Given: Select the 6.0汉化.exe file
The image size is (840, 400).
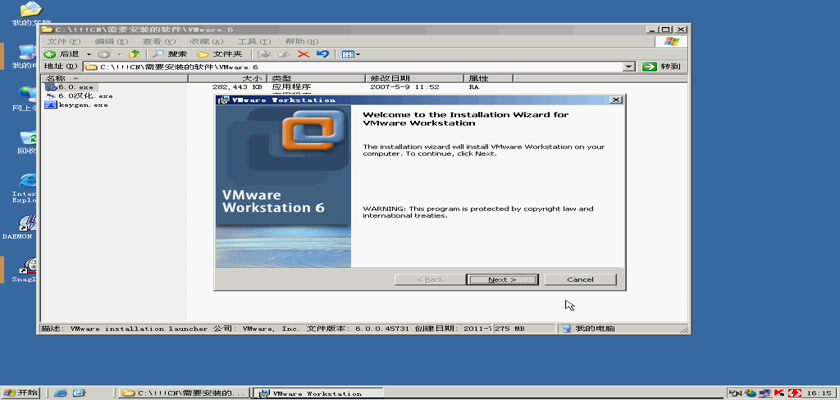Looking at the screenshot, I should (85, 96).
